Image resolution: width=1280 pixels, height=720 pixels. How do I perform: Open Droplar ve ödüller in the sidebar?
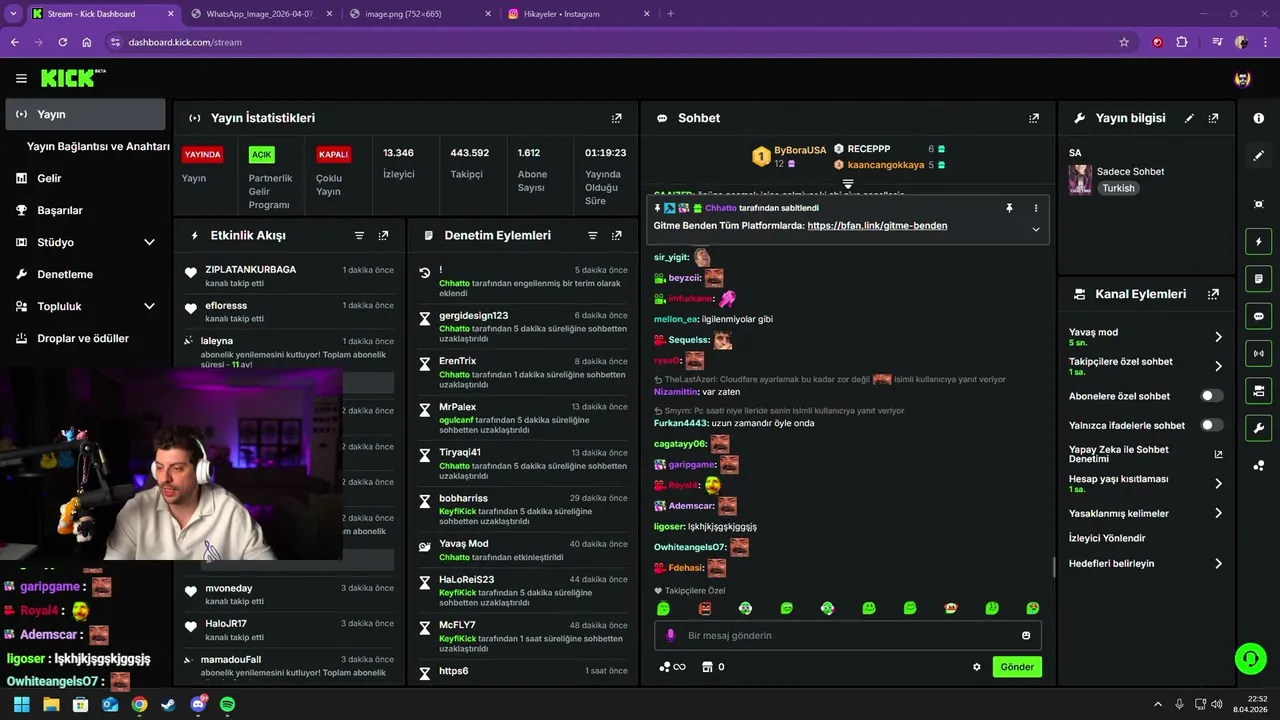(85, 338)
